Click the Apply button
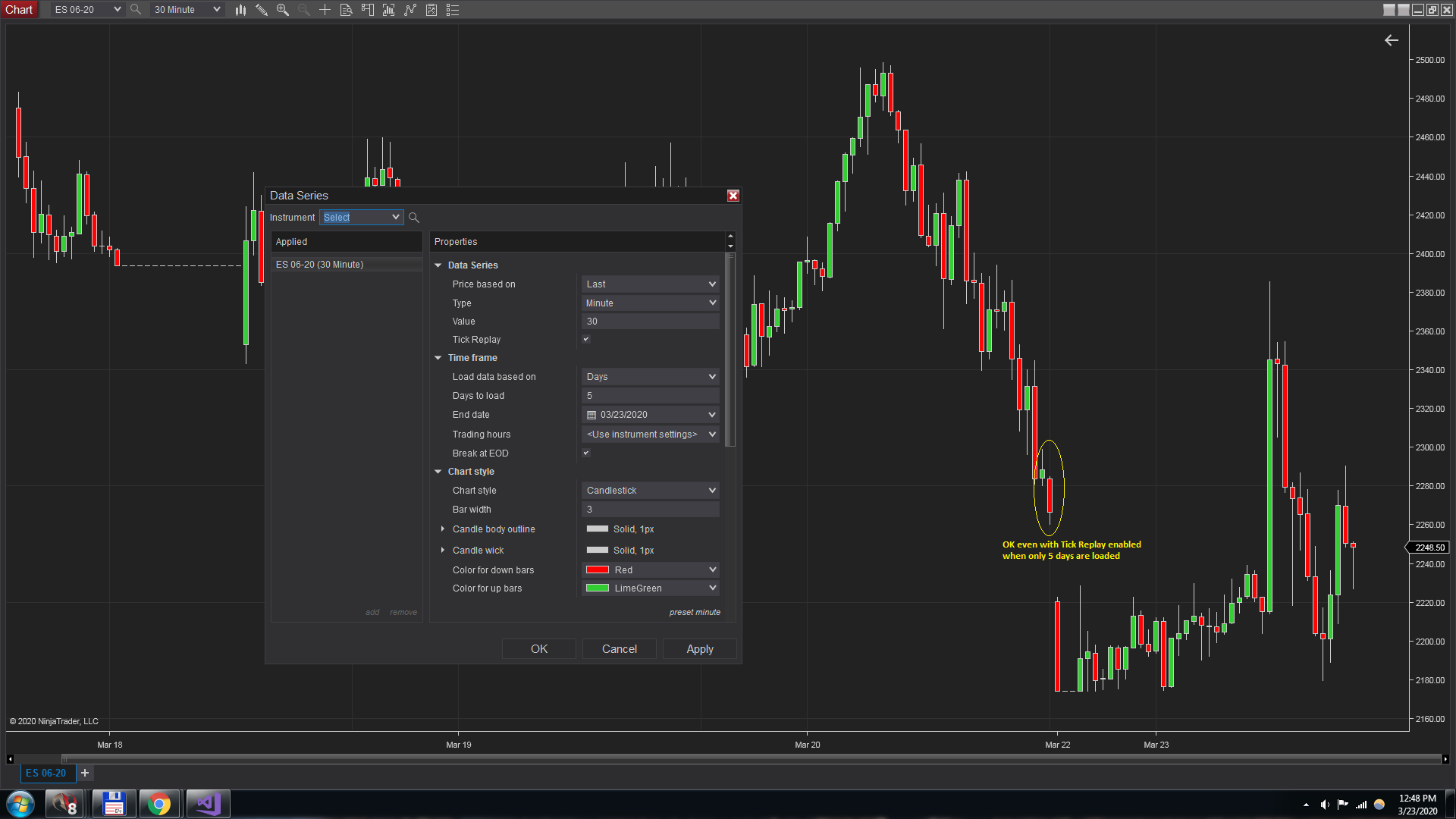1456x819 pixels. 699,649
